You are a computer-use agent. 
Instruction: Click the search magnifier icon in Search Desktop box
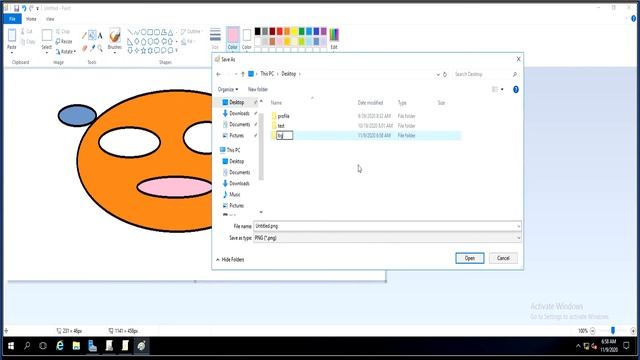515,74
